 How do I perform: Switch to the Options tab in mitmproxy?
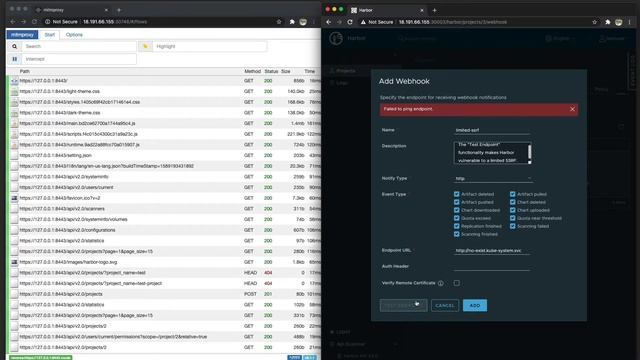coord(74,35)
